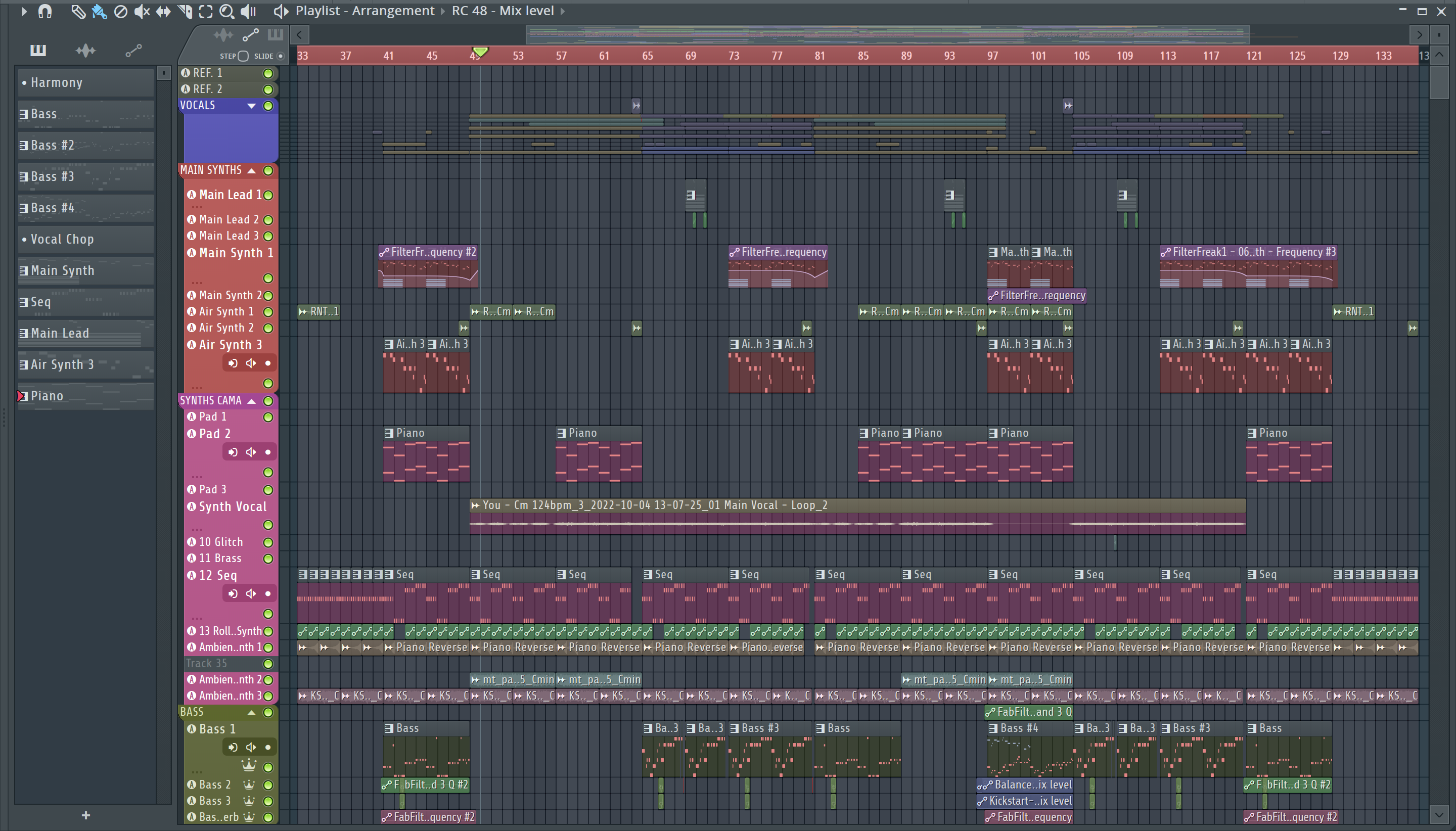Mute the REF. 1 track
This screenshot has width=1456, height=831.
[267, 73]
